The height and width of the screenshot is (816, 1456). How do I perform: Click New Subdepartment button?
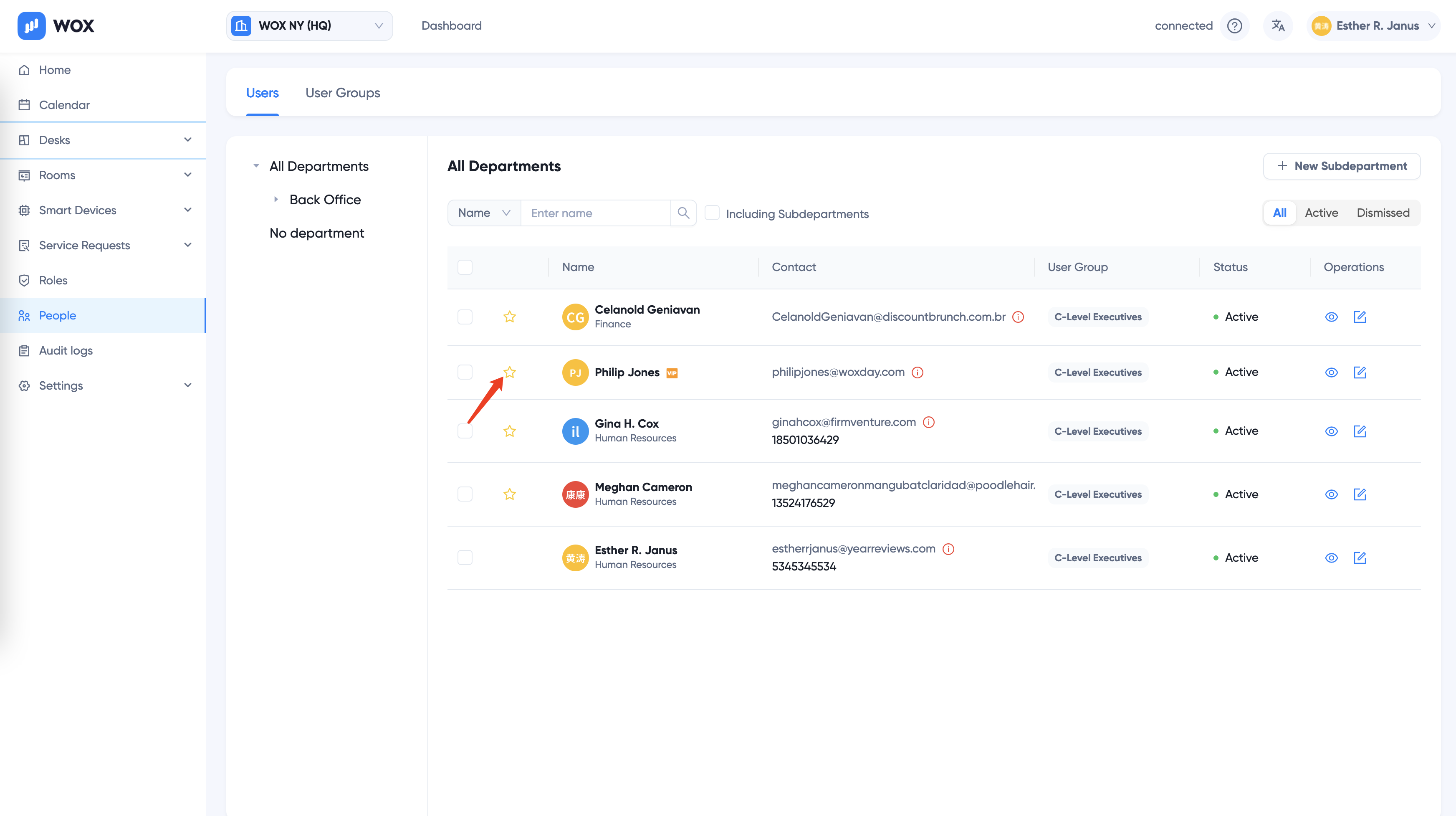(x=1342, y=166)
